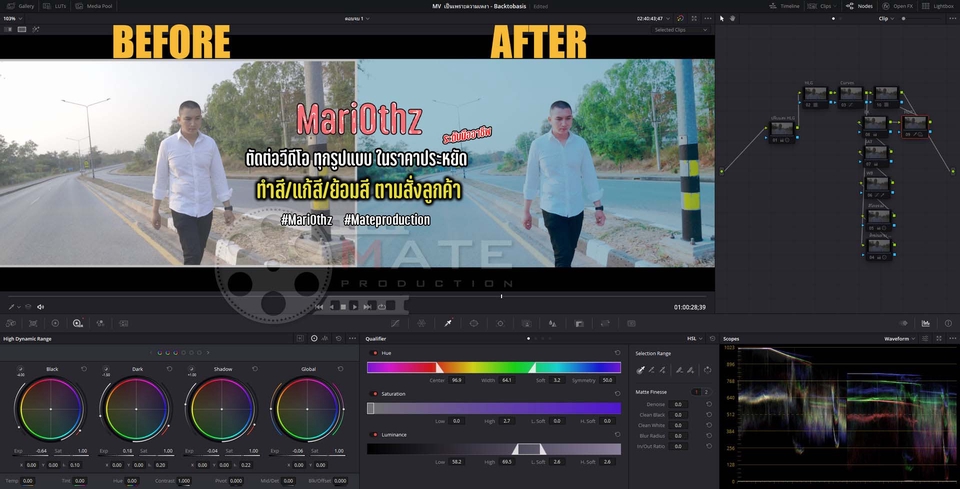Open the Color Wheels palette
The height and width of the screenshot is (489, 960).
coord(55,323)
